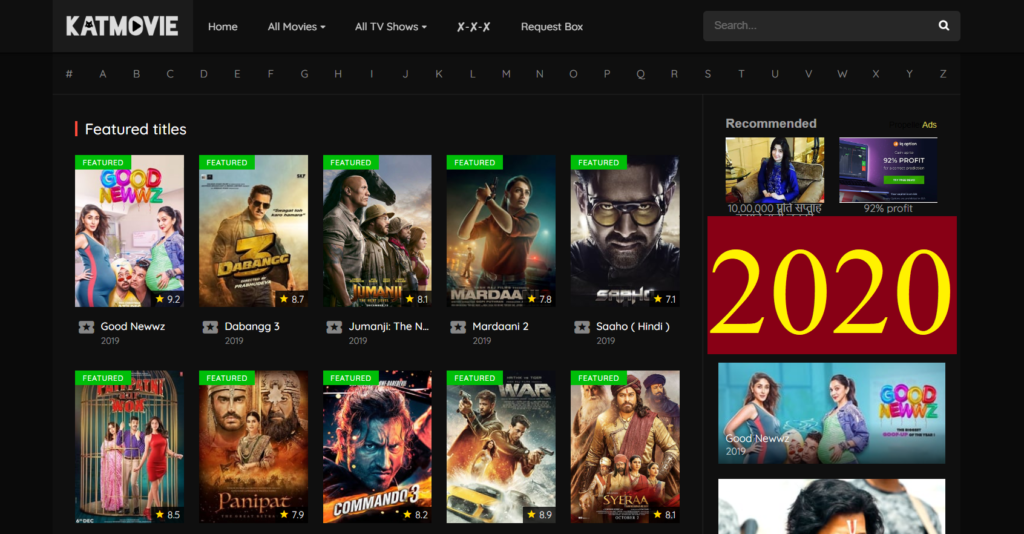Filter titles starting with letter K
1024x534 pixels.
point(439,74)
